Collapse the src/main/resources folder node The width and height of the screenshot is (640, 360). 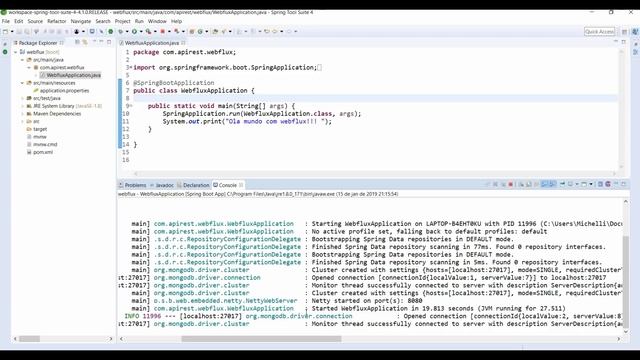[22, 83]
